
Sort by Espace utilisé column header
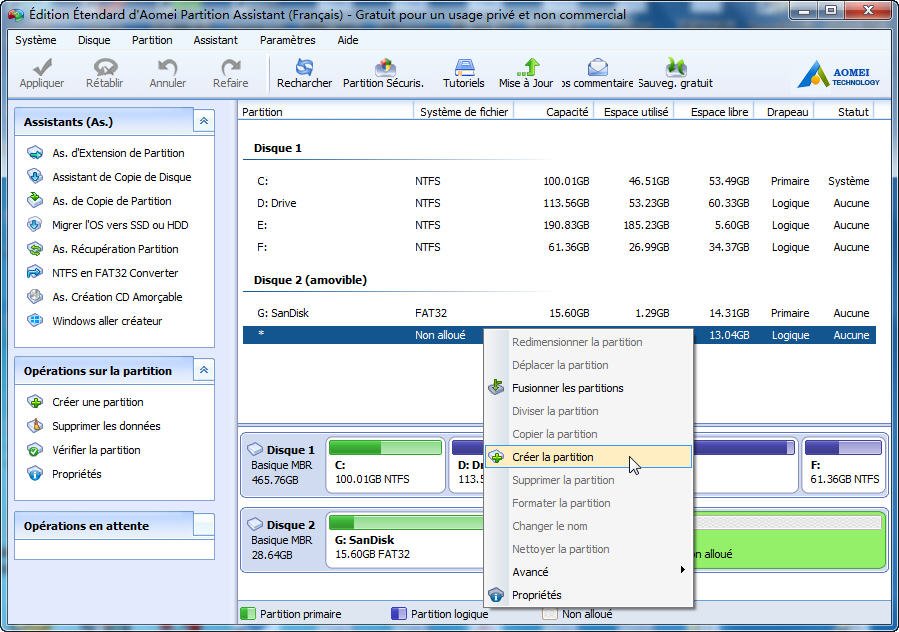click(634, 112)
